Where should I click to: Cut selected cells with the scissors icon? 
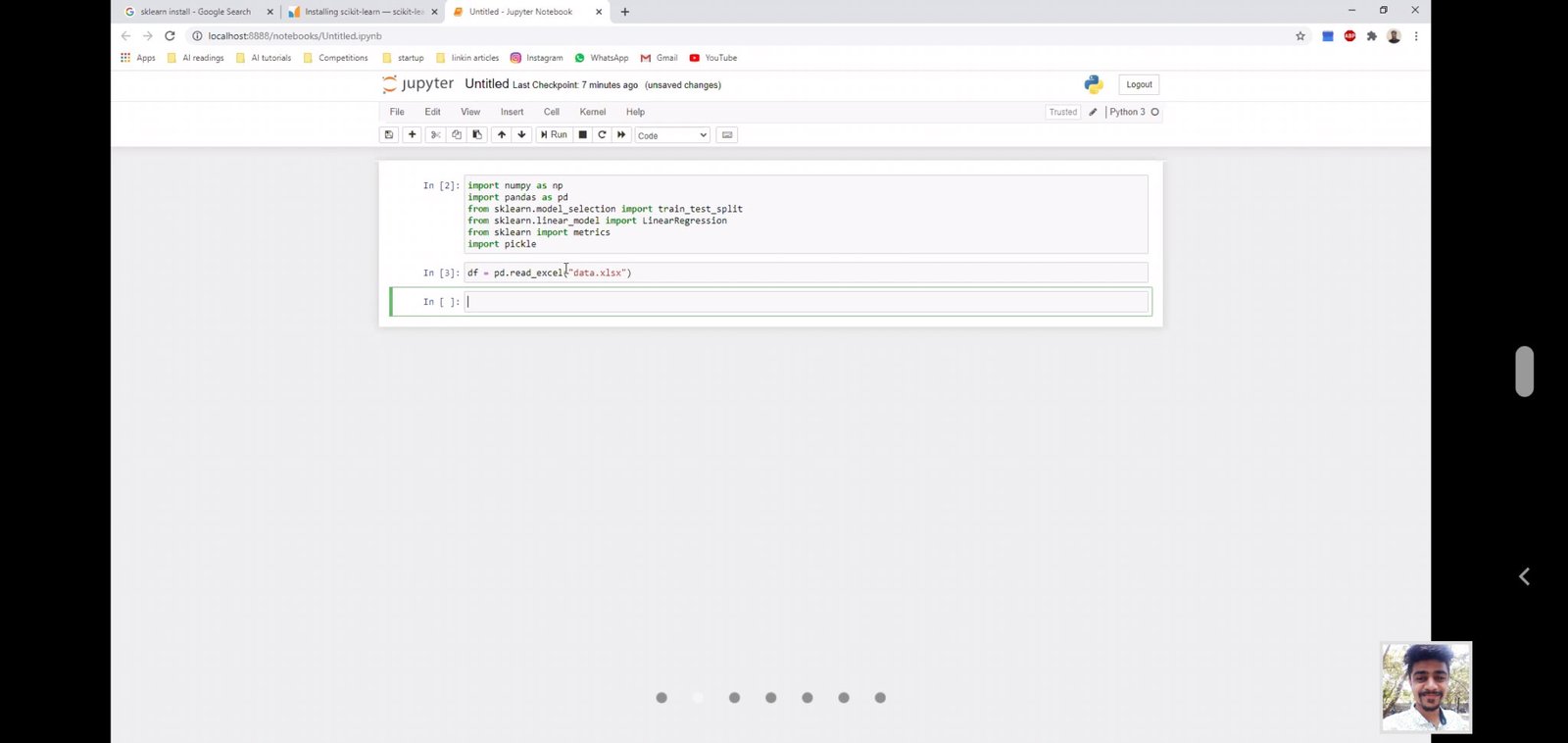(x=436, y=135)
